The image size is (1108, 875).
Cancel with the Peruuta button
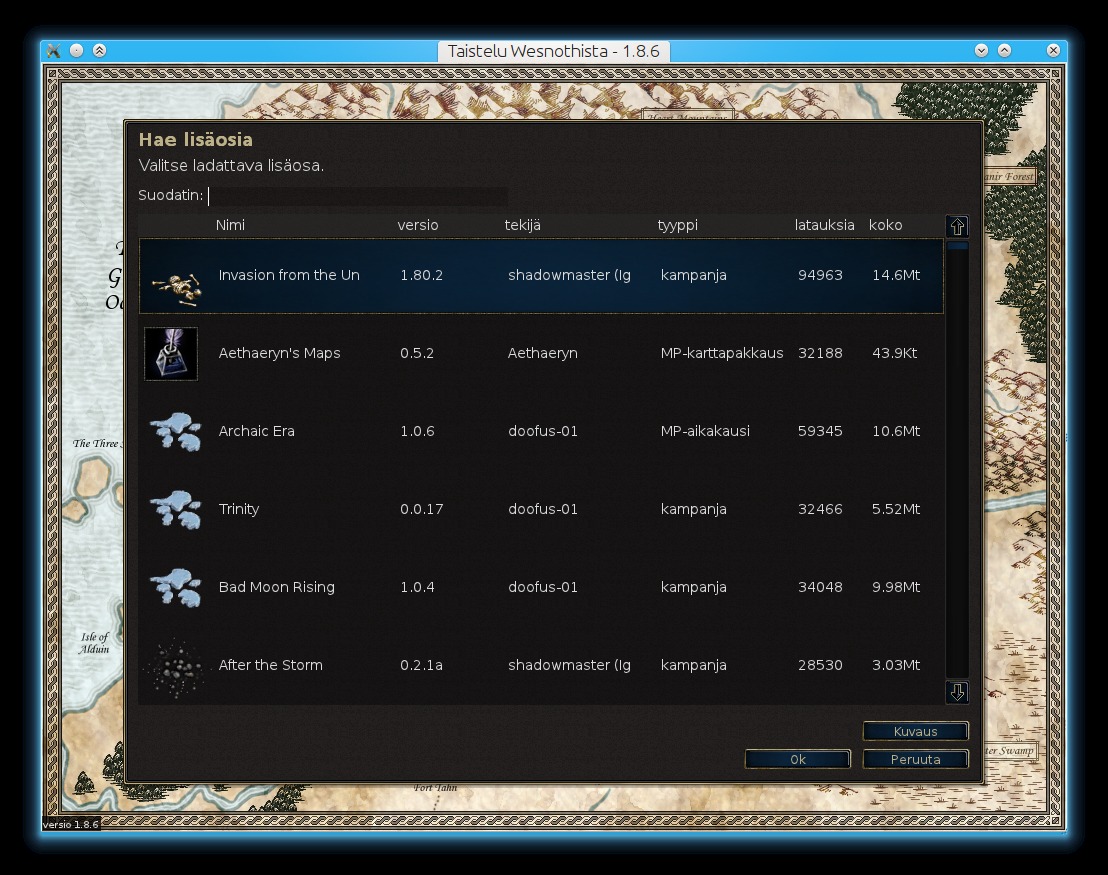(x=916, y=759)
